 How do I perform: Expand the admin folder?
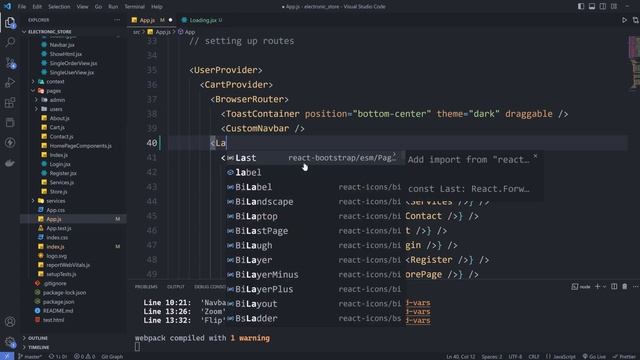click(57, 100)
